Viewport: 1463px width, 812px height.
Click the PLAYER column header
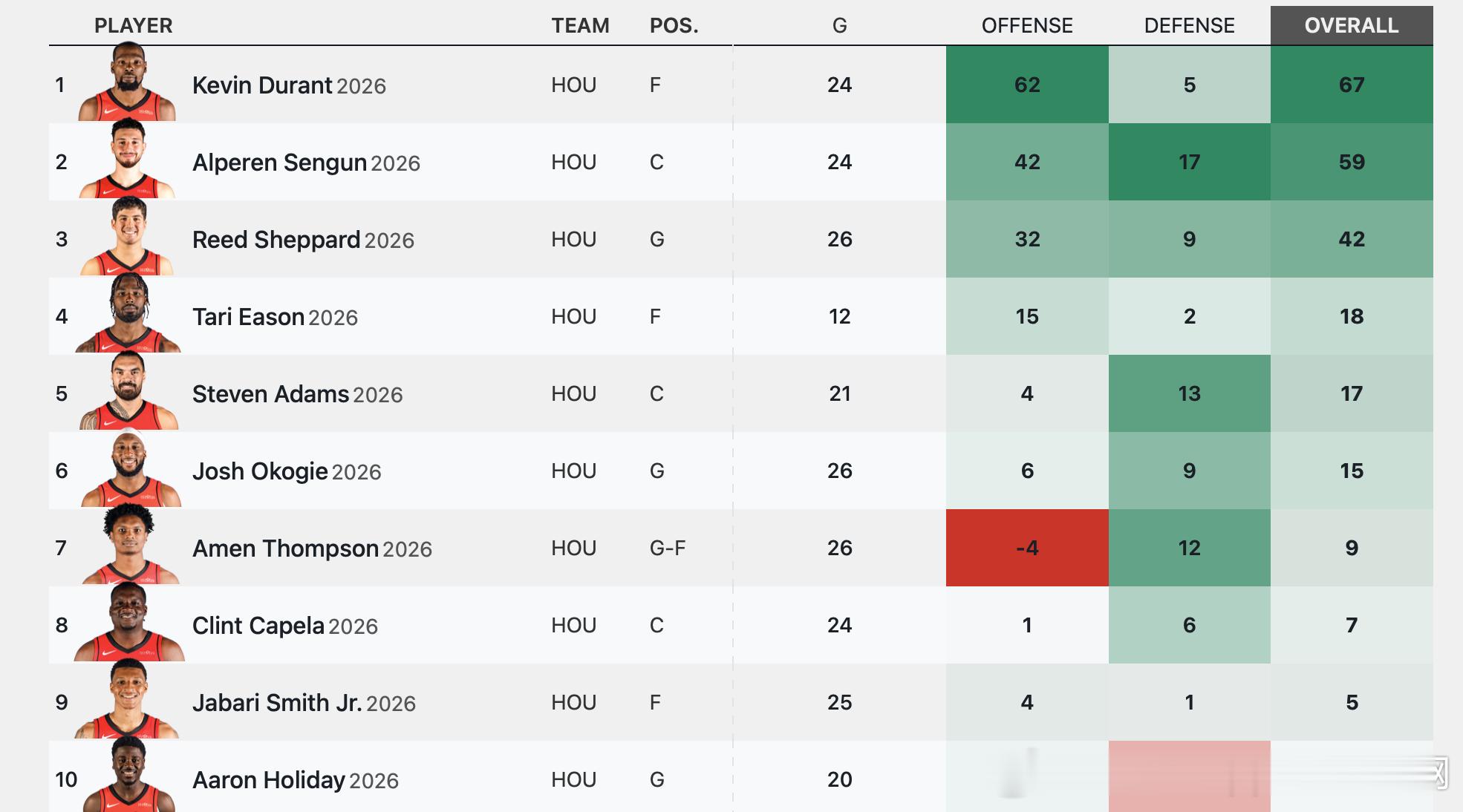(x=133, y=25)
